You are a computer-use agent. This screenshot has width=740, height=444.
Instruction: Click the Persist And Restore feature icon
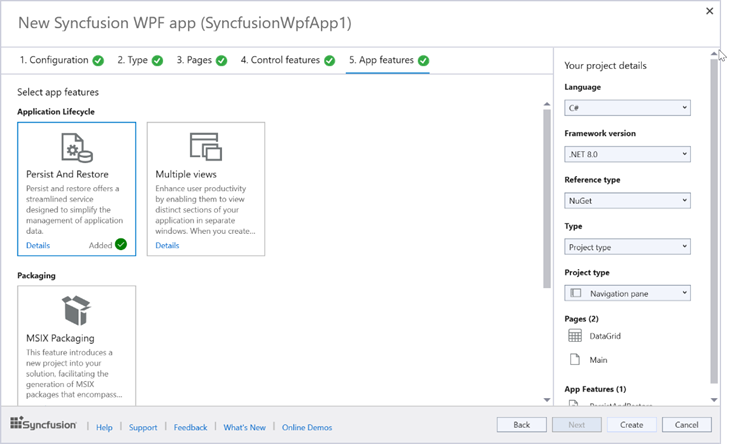76,148
